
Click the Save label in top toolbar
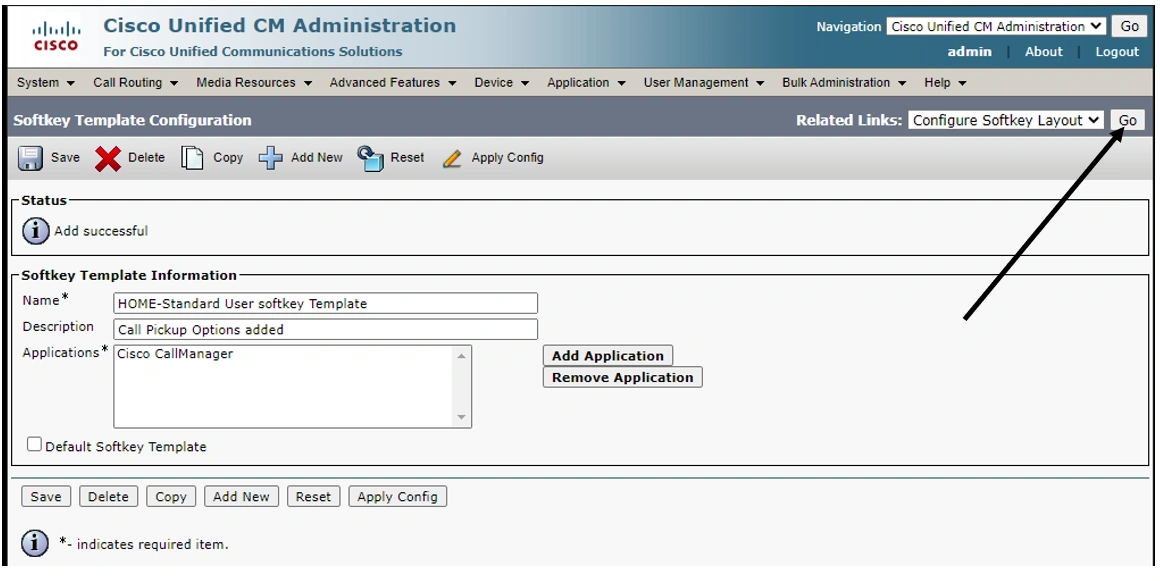65,158
